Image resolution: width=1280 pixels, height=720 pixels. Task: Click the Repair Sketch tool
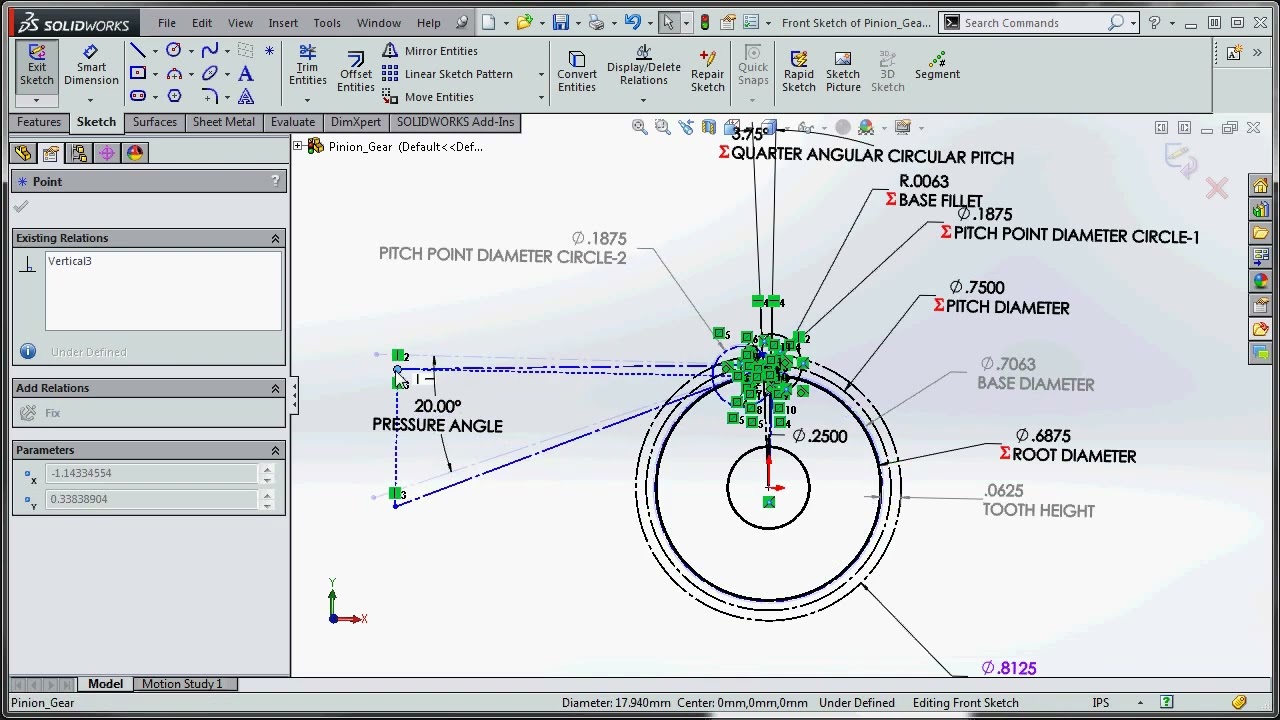[707, 70]
